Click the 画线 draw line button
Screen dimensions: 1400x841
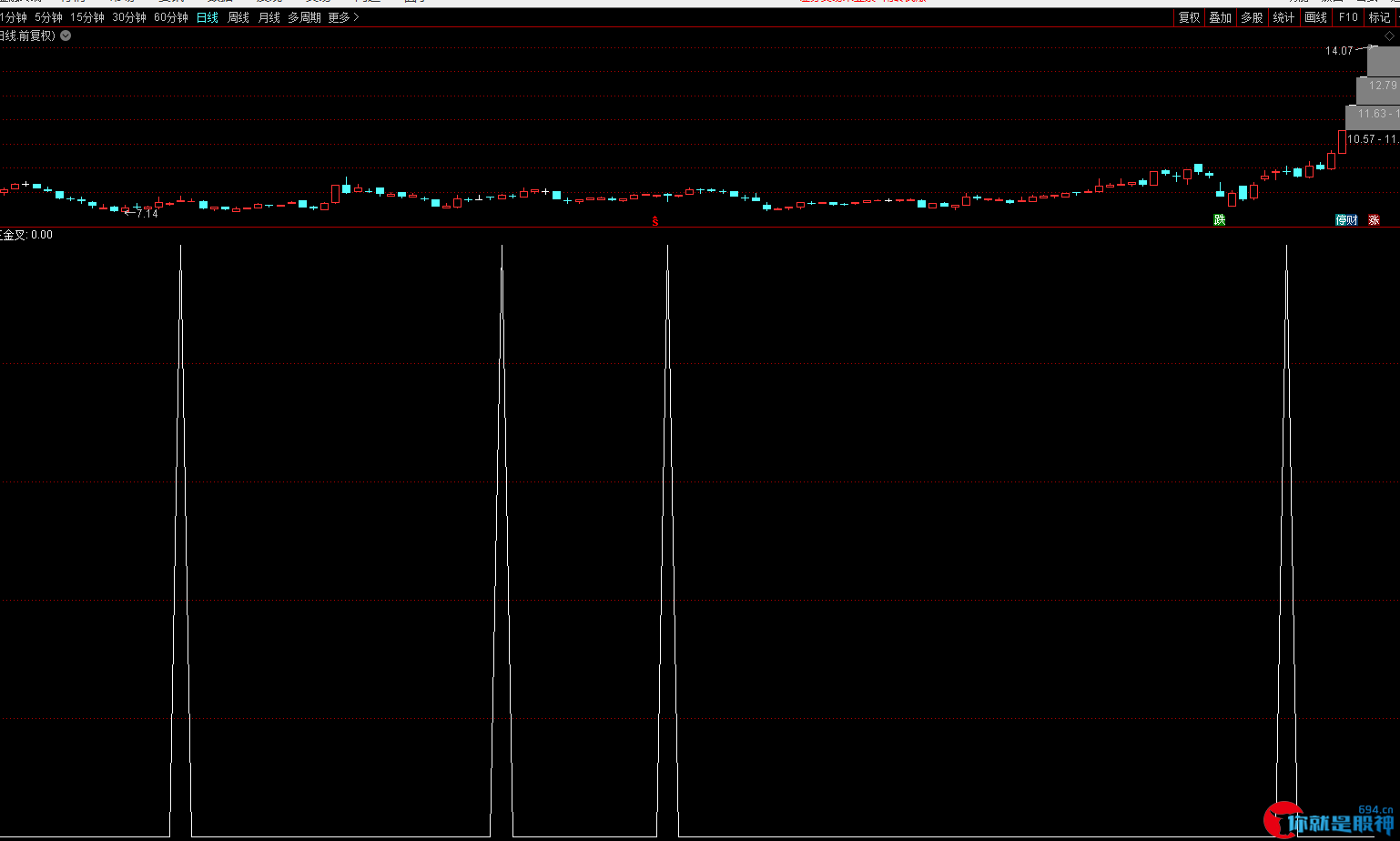1315,17
